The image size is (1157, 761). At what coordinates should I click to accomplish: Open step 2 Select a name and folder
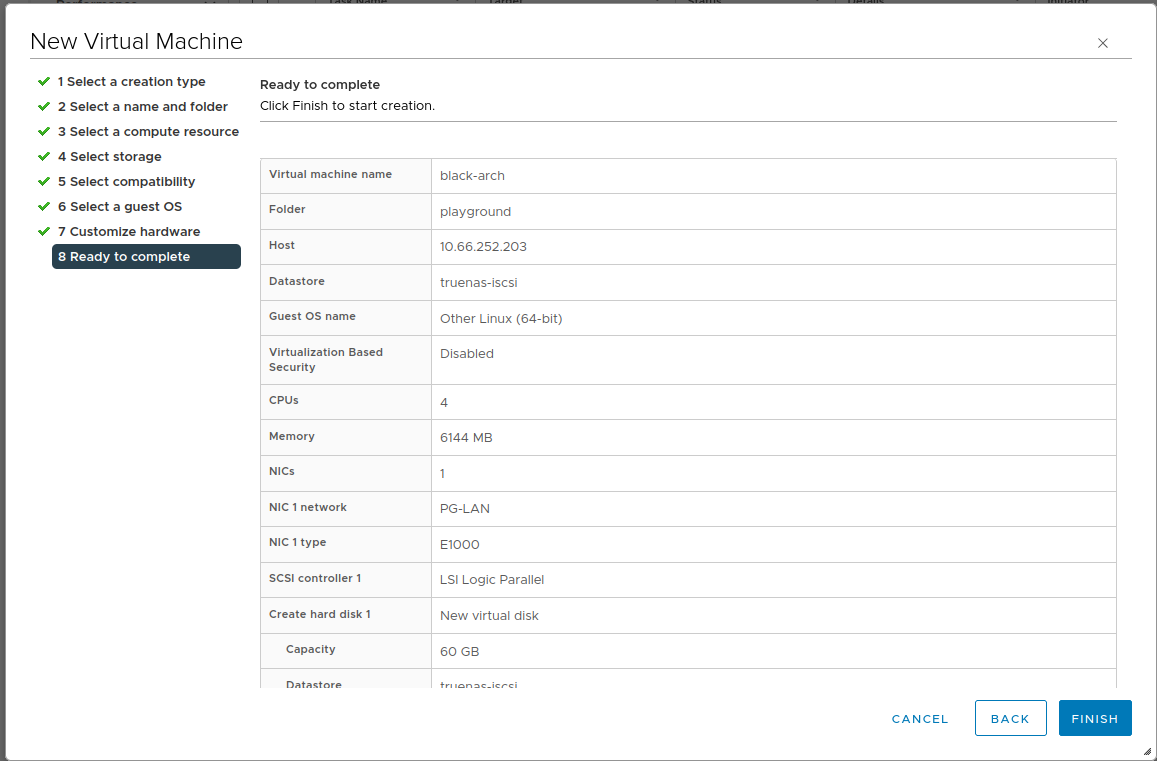coord(142,107)
